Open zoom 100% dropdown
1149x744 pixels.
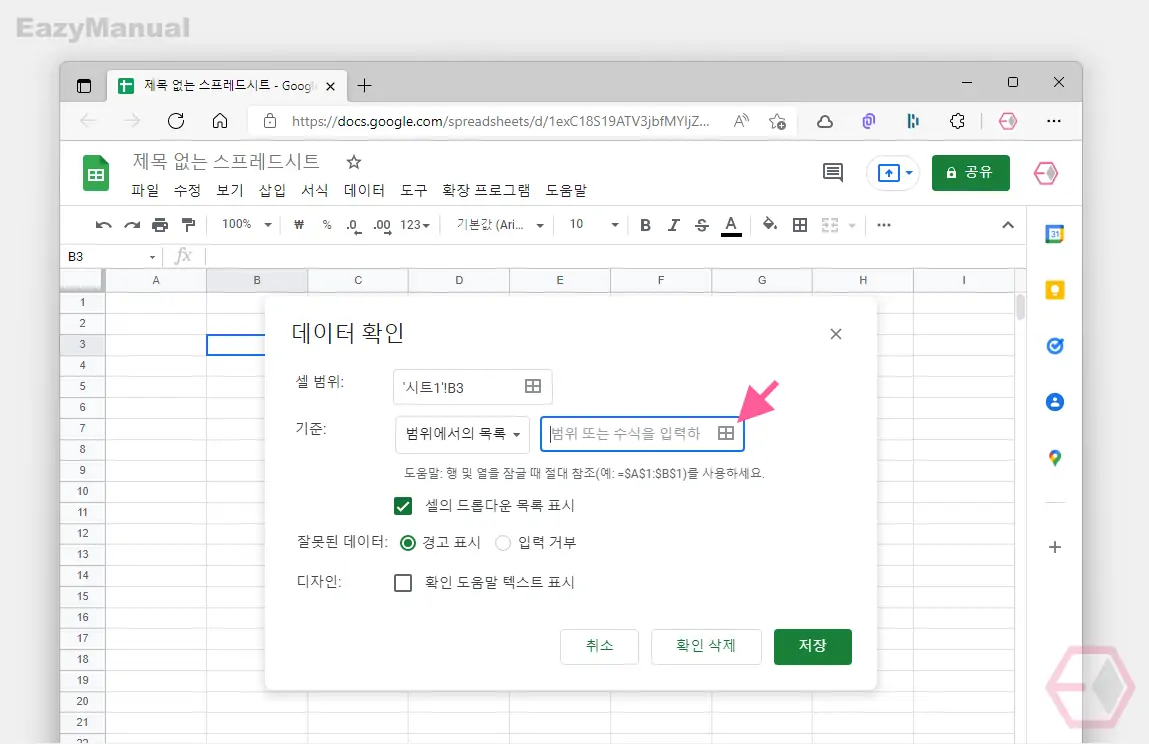coord(247,224)
